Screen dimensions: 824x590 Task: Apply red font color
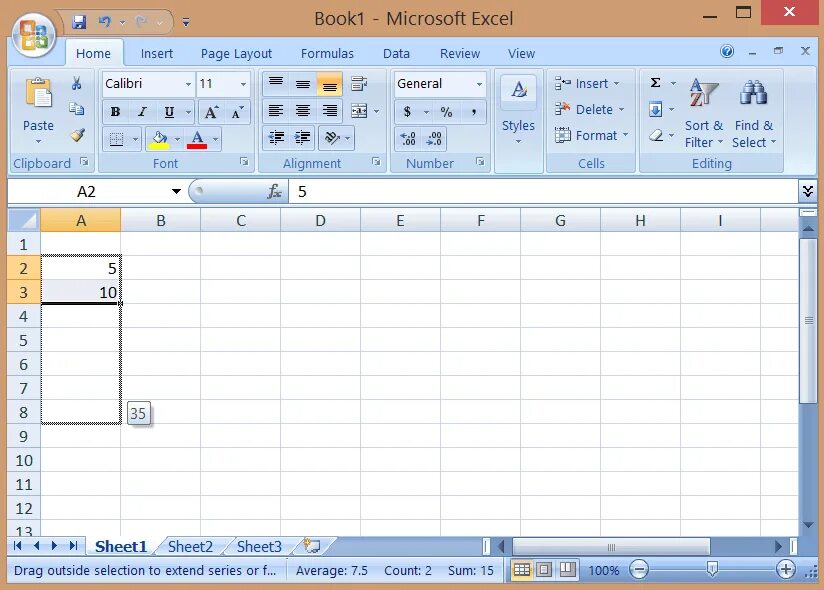(x=197, y=139)
